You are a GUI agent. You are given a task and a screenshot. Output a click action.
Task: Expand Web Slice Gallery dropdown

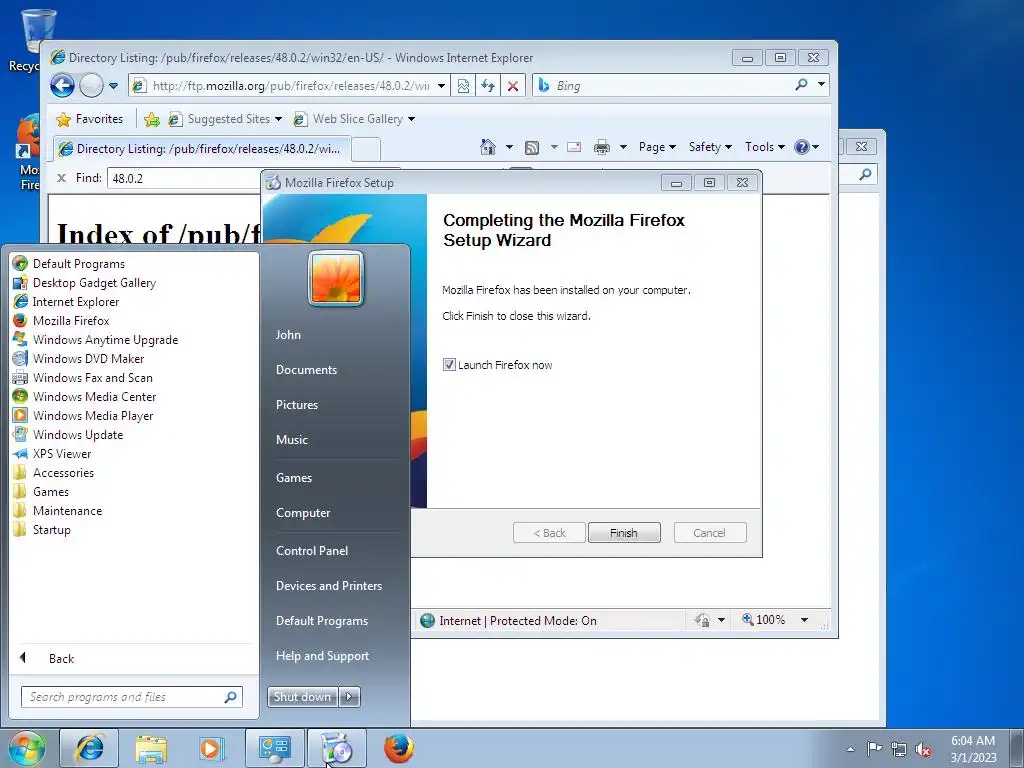click(411, 119)
